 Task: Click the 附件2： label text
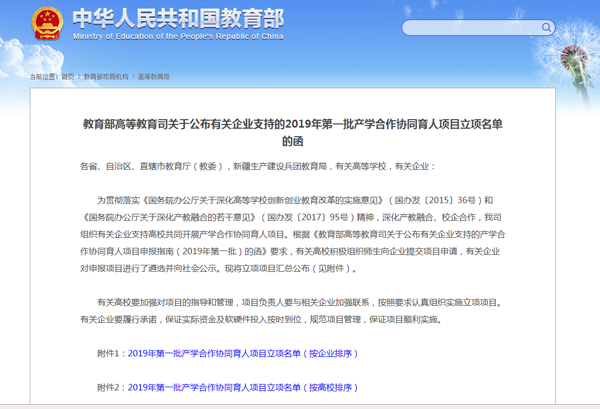point(112,386)
